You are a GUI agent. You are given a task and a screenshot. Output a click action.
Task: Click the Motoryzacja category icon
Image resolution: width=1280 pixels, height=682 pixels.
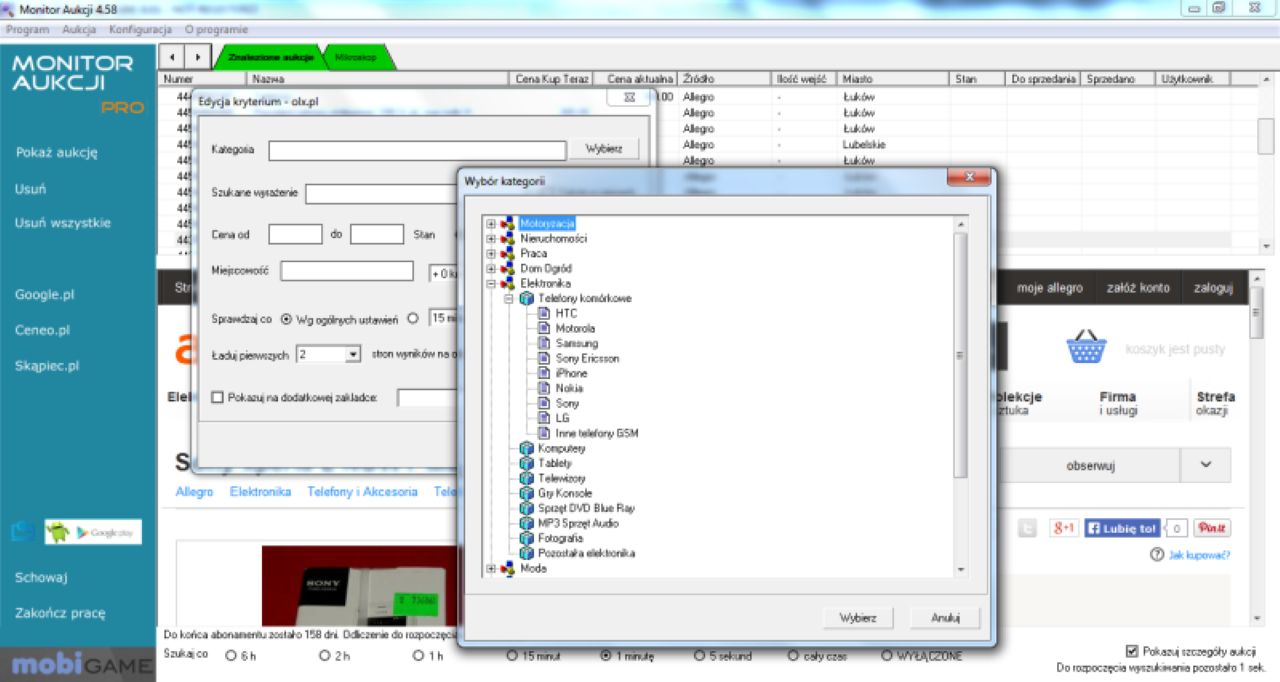pos(508,224)
